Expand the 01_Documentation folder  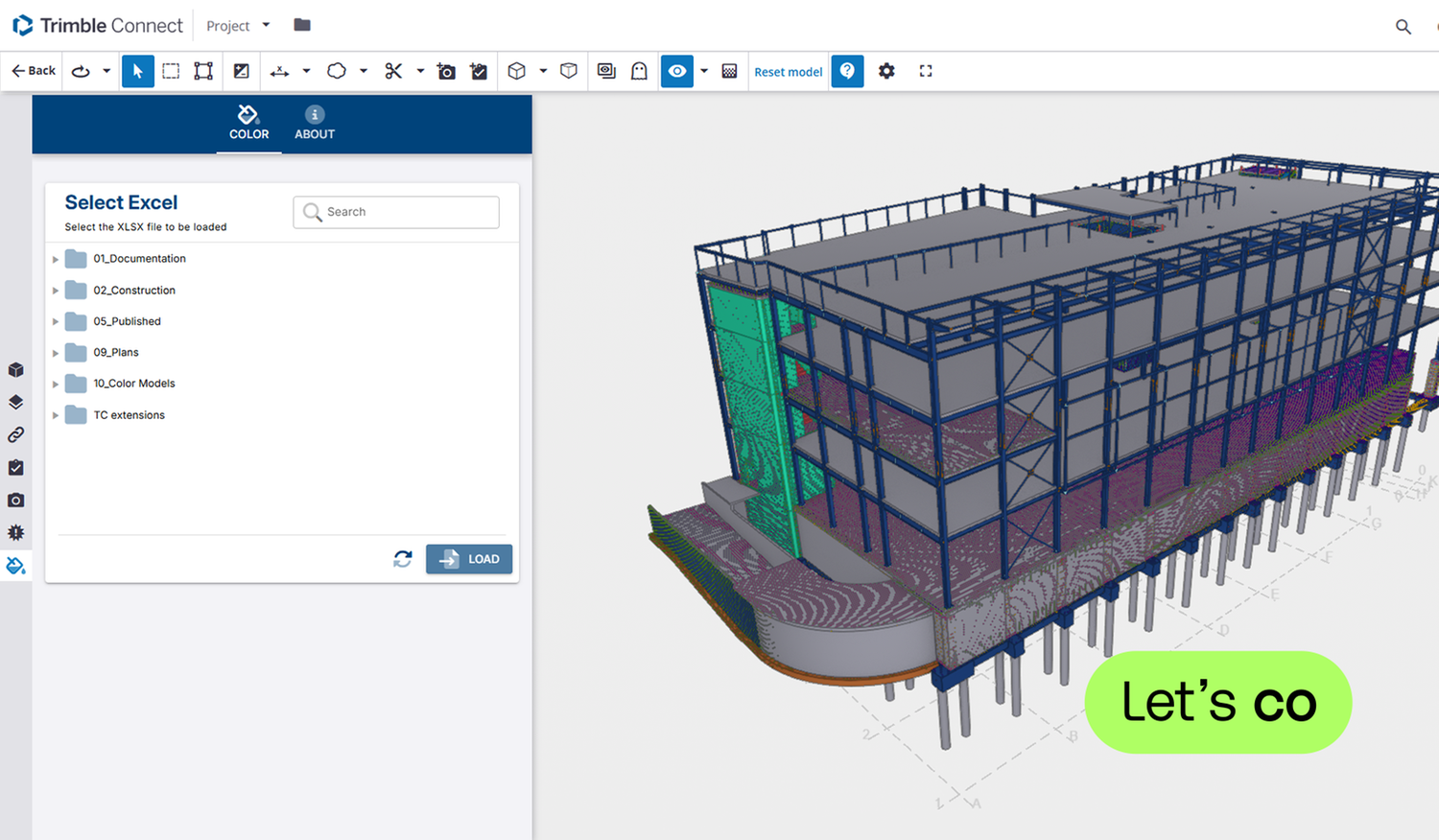tap(56, 259)
